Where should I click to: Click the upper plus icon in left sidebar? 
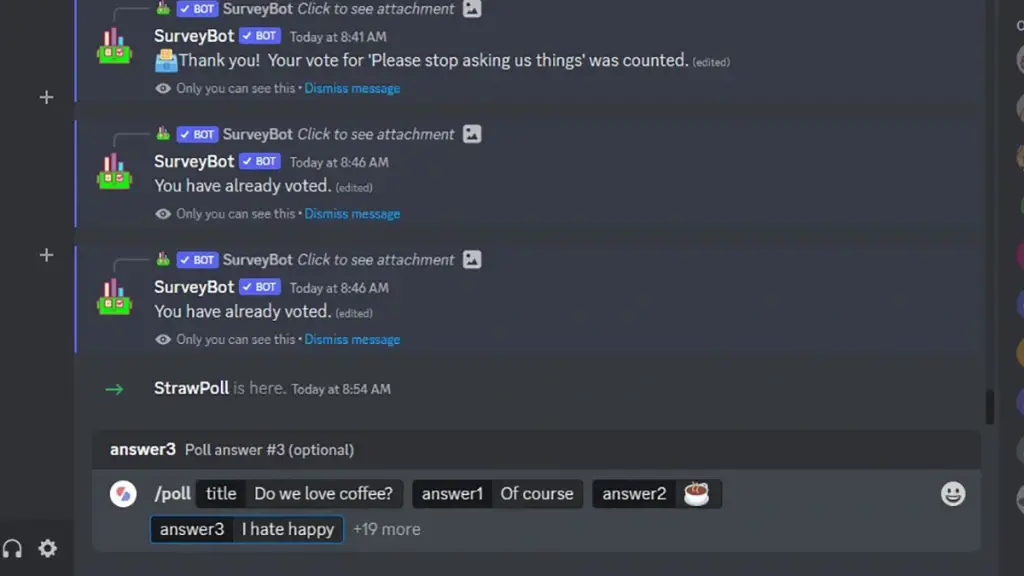46,97
